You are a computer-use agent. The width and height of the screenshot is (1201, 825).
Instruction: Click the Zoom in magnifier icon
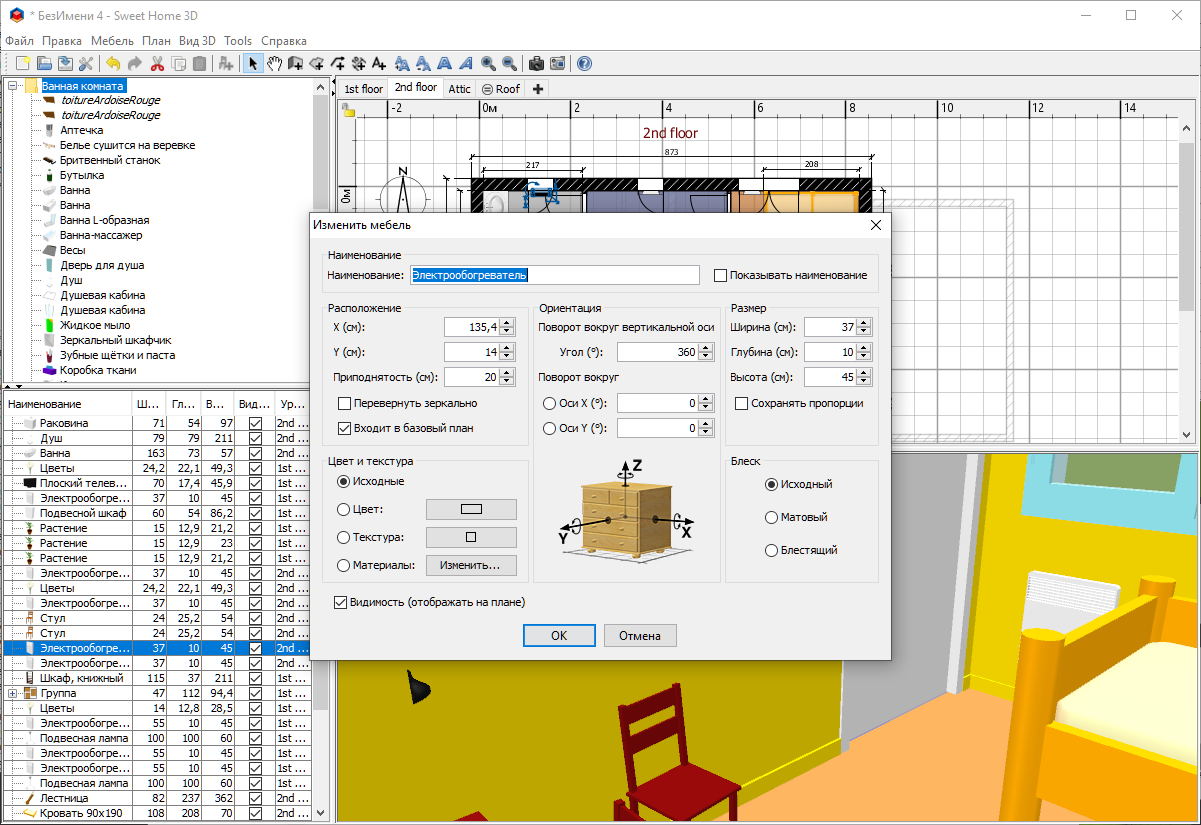pos(488,63)
